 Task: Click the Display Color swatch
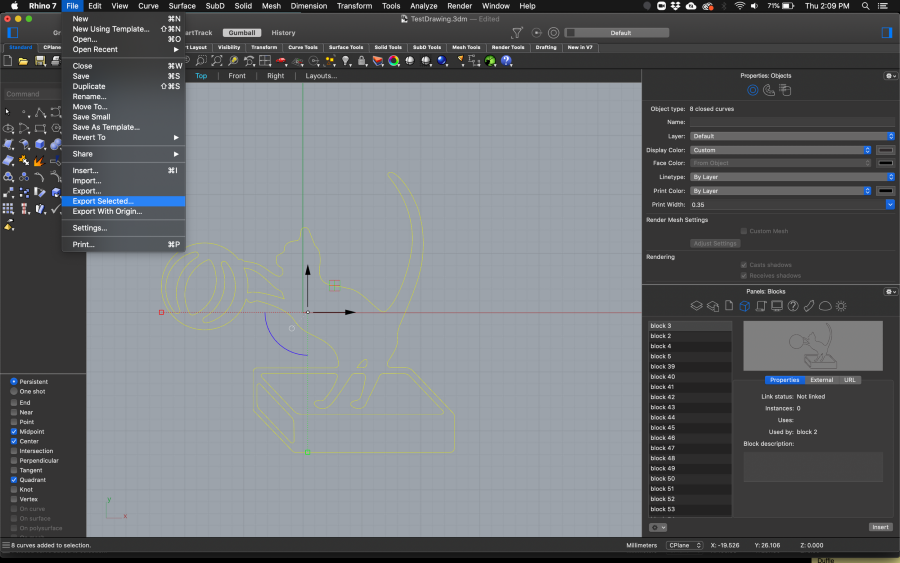[885, 150]
